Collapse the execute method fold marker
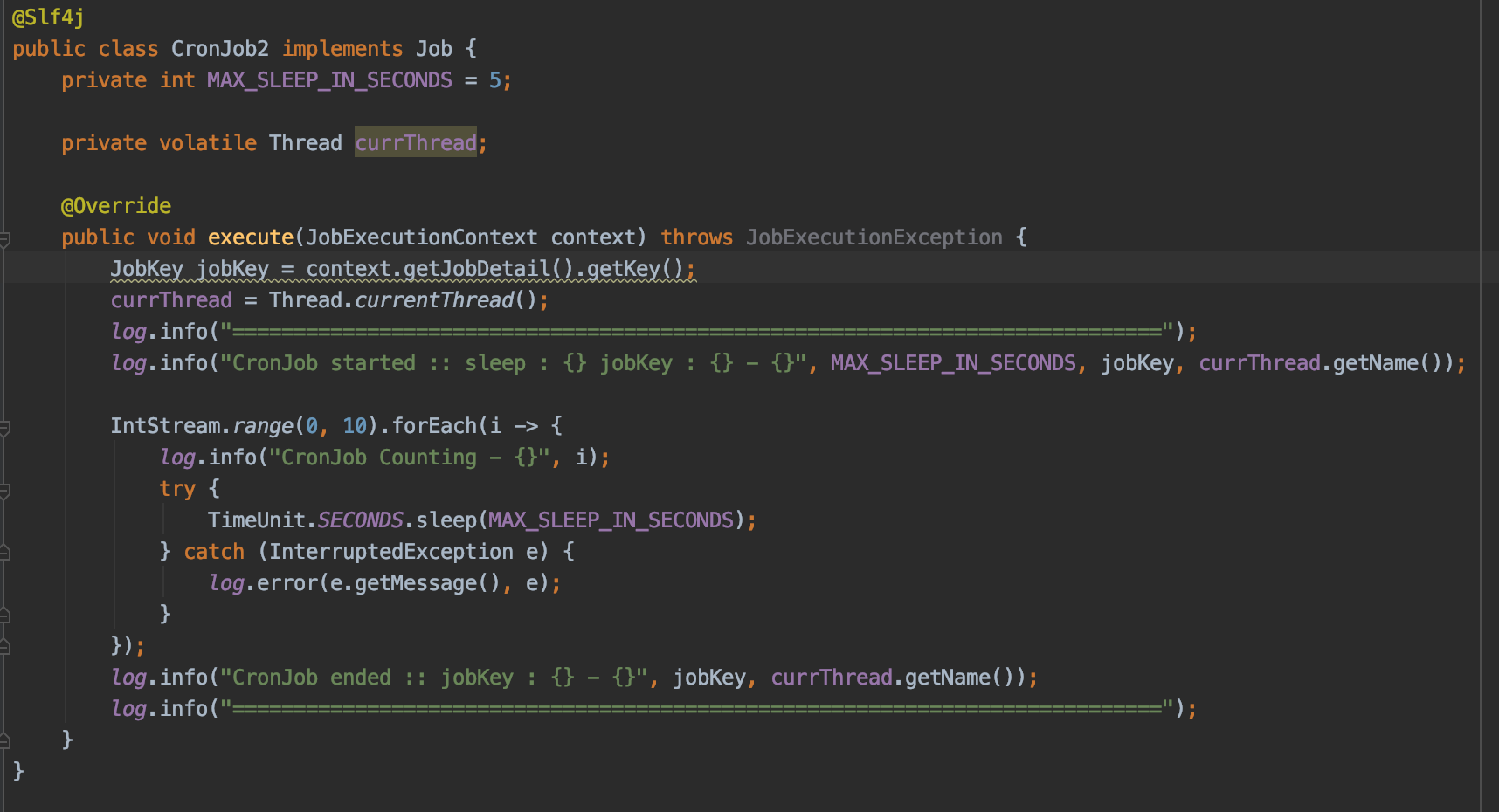Image resolution: width=1499 pixels, height=812 pixels. point(4,237)
